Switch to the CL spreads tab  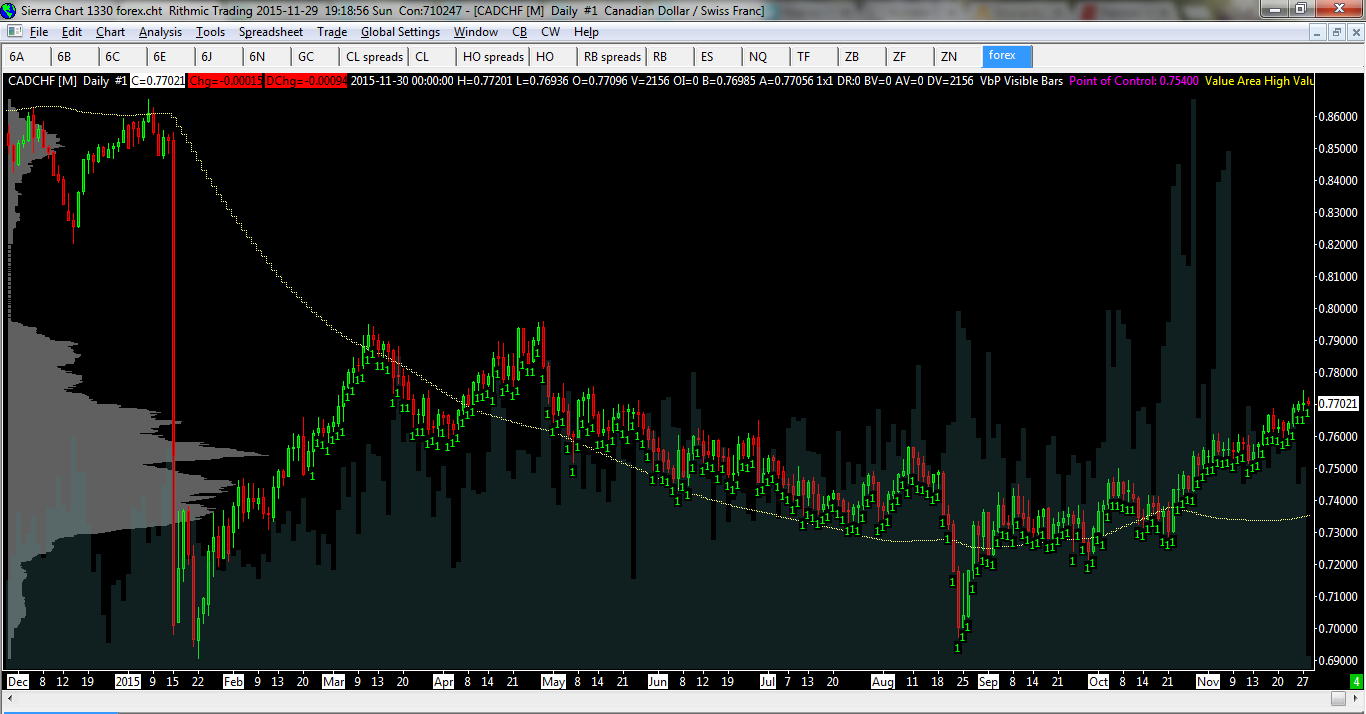click(375, 57)
